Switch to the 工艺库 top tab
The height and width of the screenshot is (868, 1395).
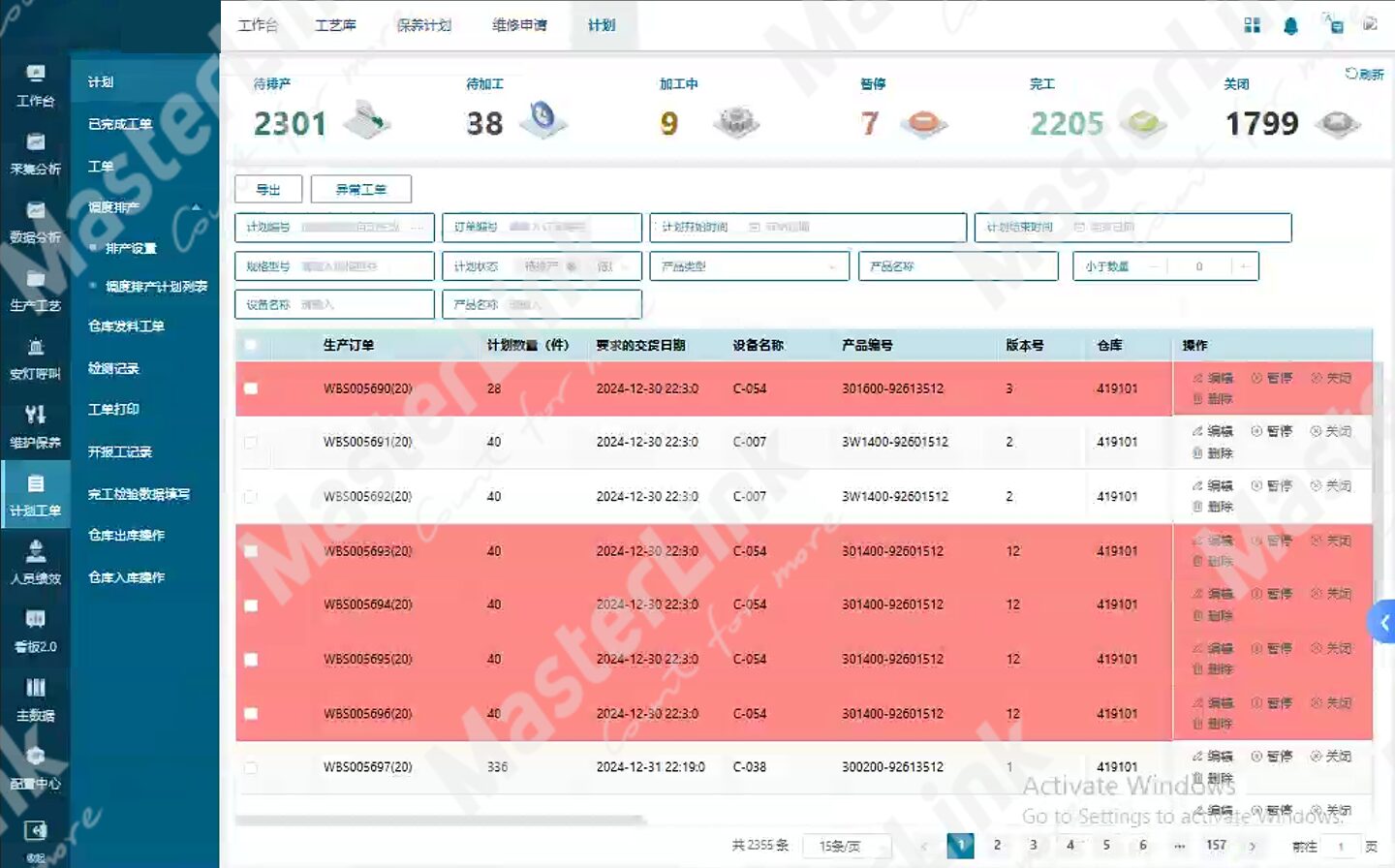(x=335, y=25)
